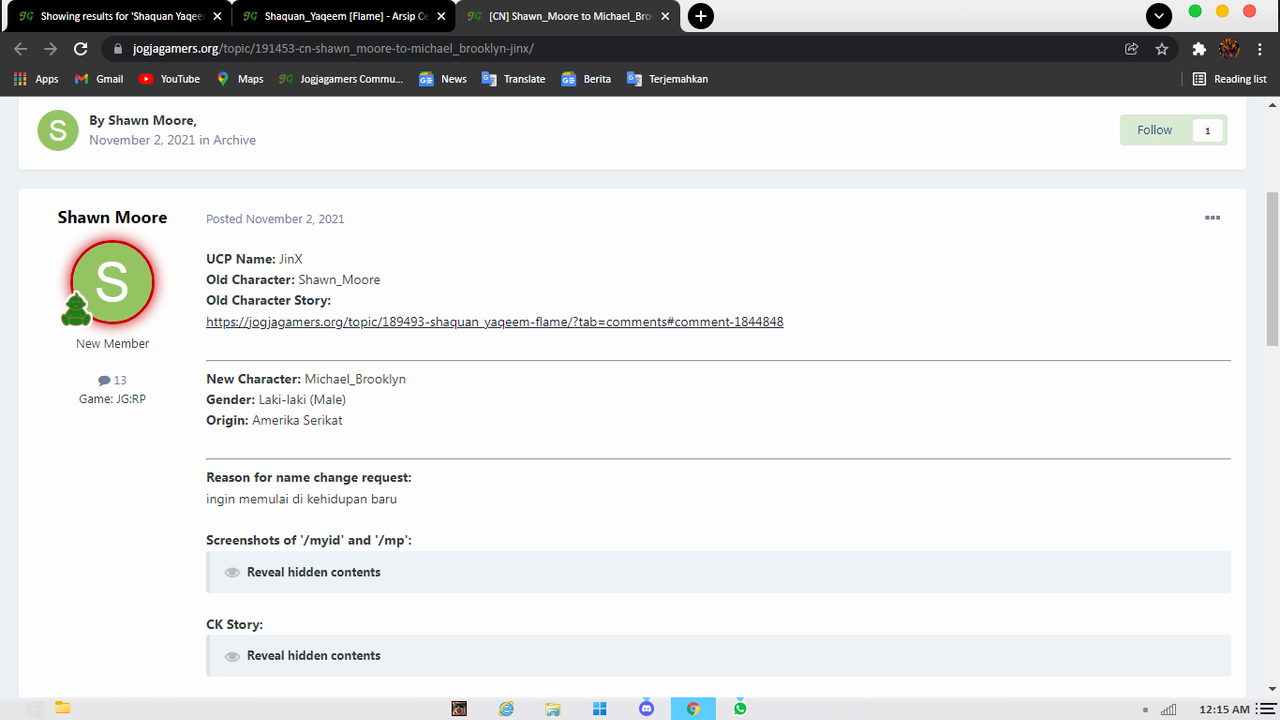Open the Translate bookmark
Screen dimensions: 1280x720
[514, 79]
